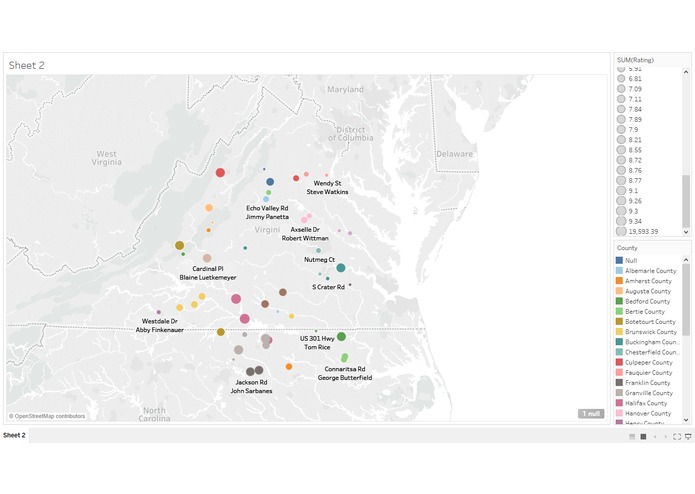Select the 8.21 size legend item

click(x=629, y=140)
